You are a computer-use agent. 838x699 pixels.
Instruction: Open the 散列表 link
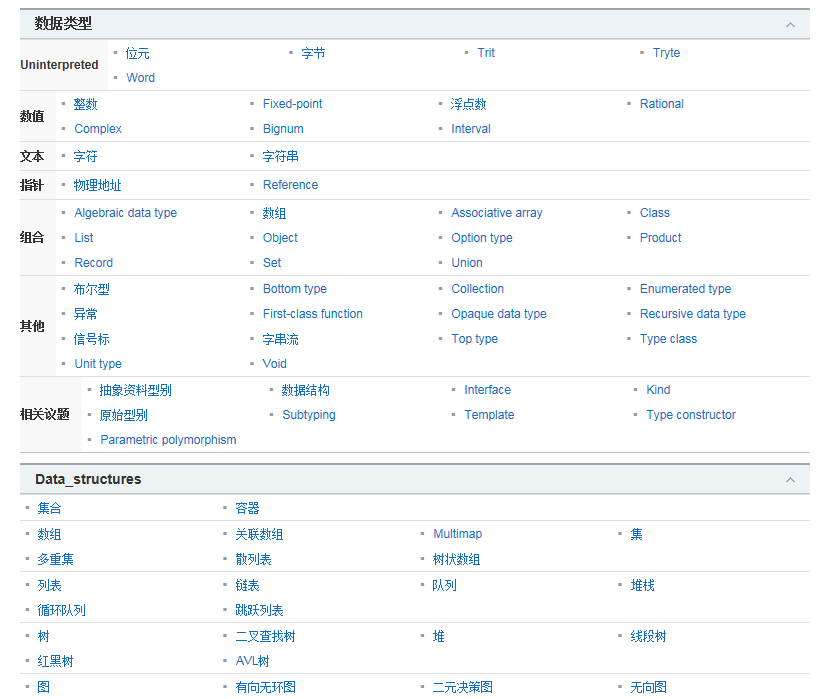253,560
